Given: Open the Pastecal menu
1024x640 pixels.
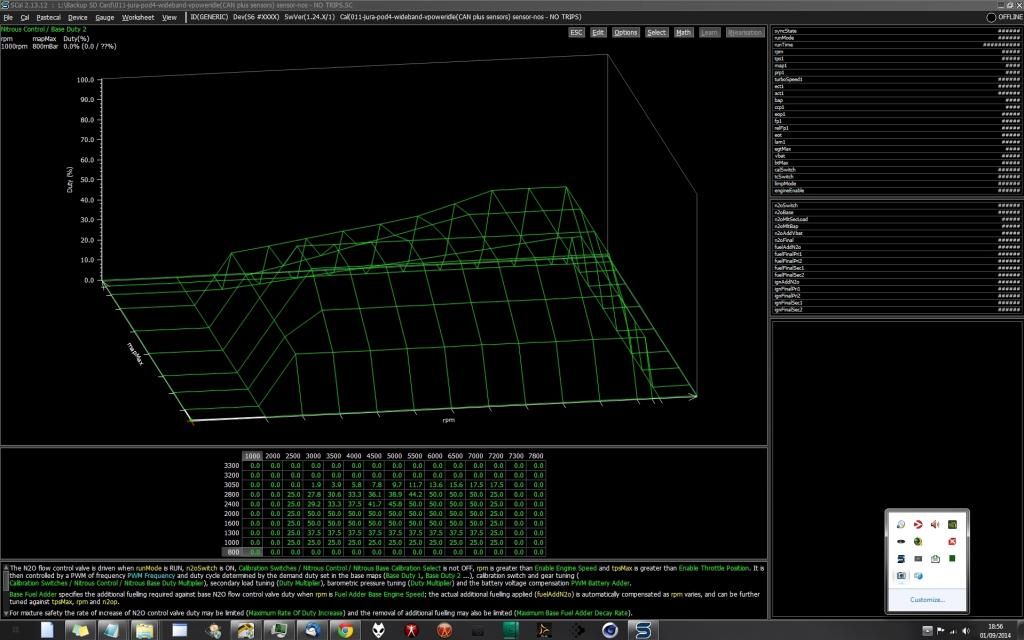Looking at the screenshot, I should pyautogui.click(x=48, y=17).
